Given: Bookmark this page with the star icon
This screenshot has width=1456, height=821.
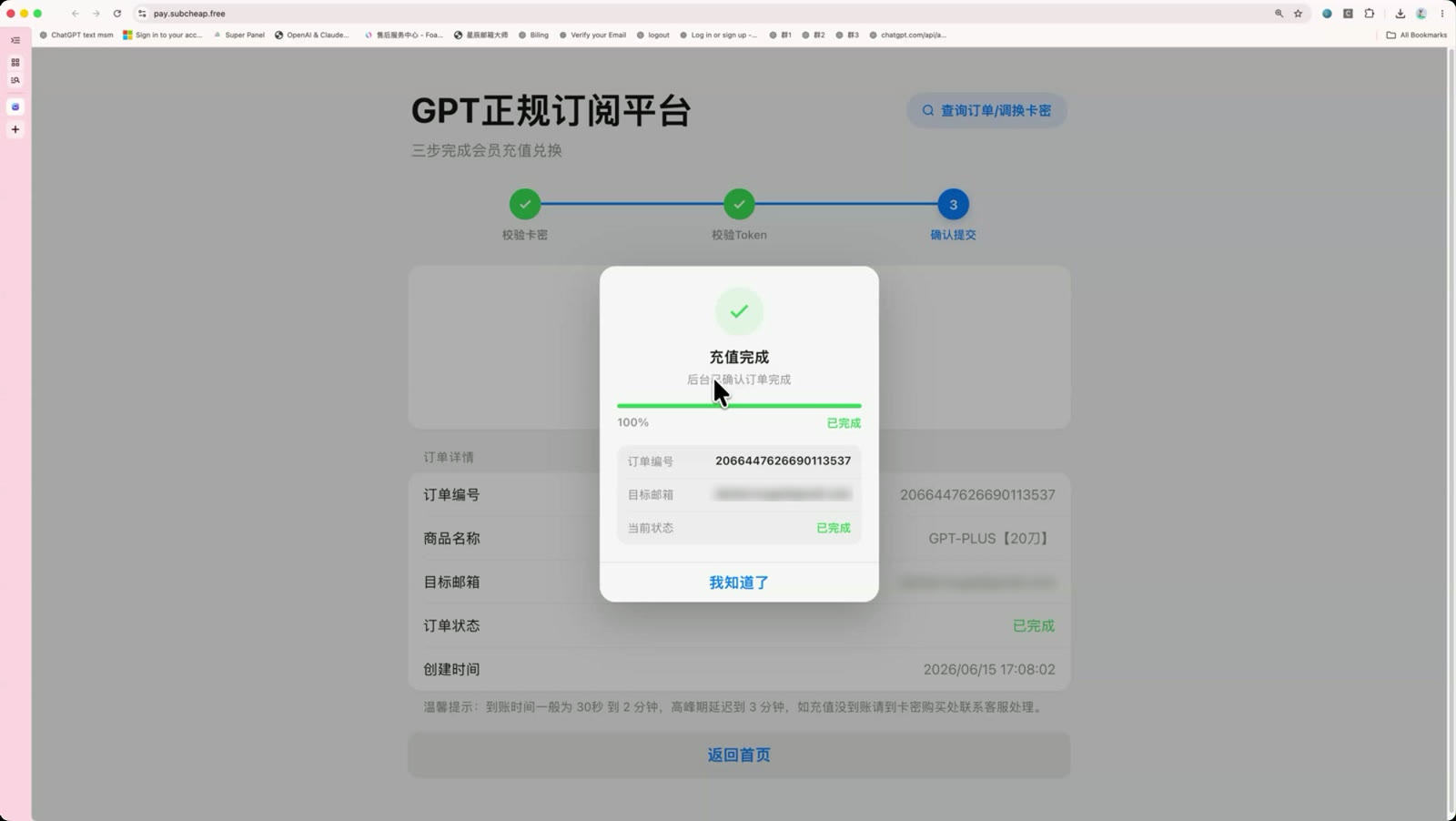Looking at the screenshot, I should (1299, 14).
